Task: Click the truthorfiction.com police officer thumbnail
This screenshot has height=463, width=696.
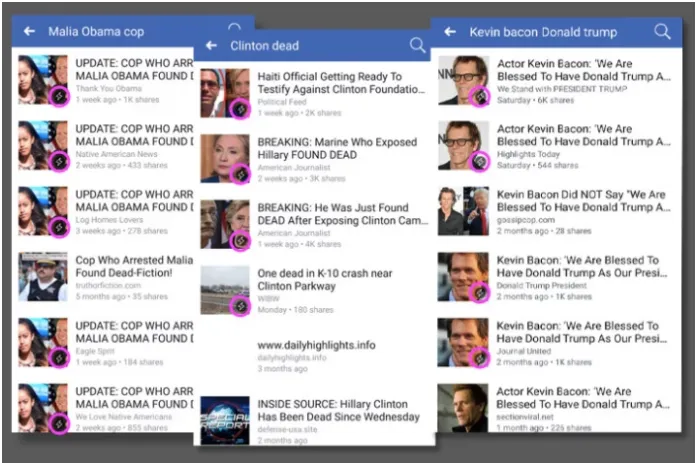Action: coord(43,277)
